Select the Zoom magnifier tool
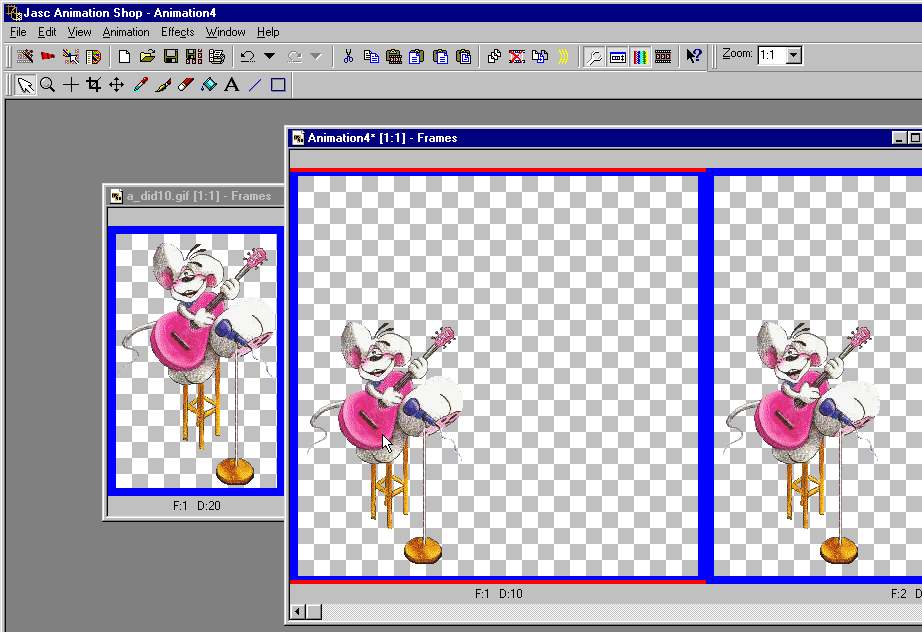The image size is (922, 632). (x=48, y=85)
